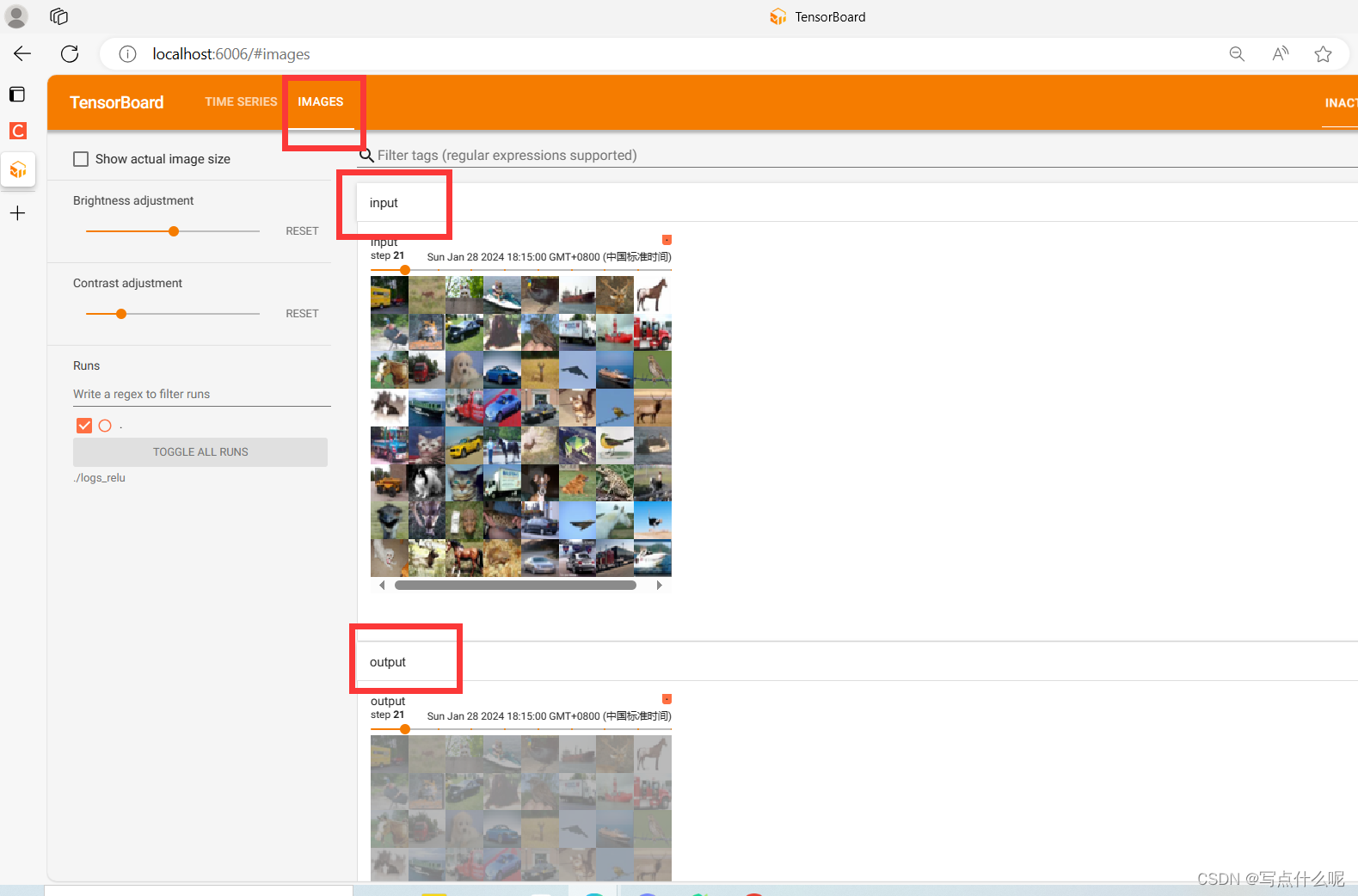This screenshot has height=896, width=1358.
Task: Click the TensorBoard logo title
Action: click(117, 102)
